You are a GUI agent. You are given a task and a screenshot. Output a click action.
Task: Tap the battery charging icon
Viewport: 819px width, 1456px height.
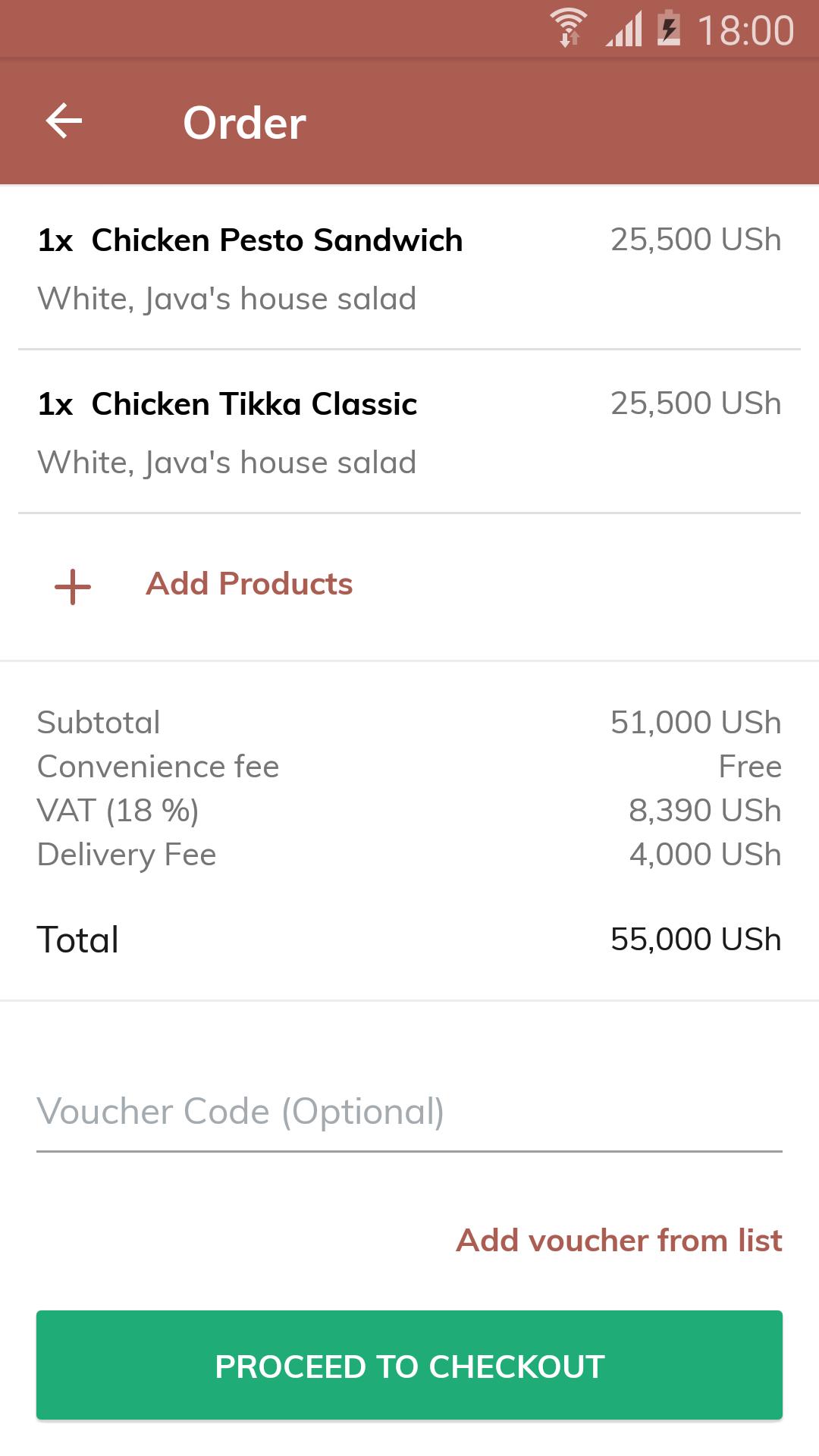click(668, 28)
